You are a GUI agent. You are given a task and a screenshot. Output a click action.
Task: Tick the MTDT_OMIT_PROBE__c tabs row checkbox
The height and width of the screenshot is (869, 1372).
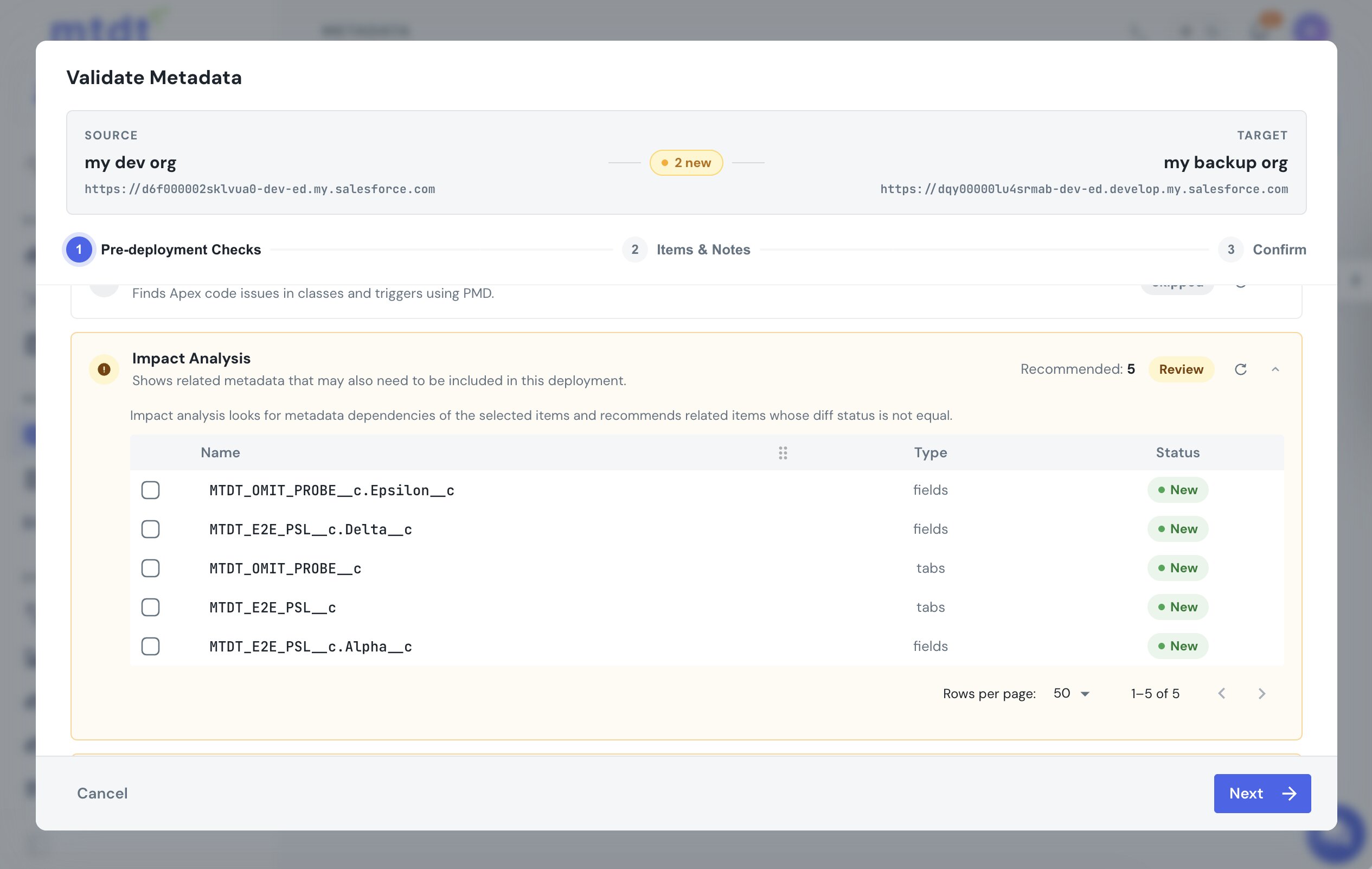[x=150, y=568]
